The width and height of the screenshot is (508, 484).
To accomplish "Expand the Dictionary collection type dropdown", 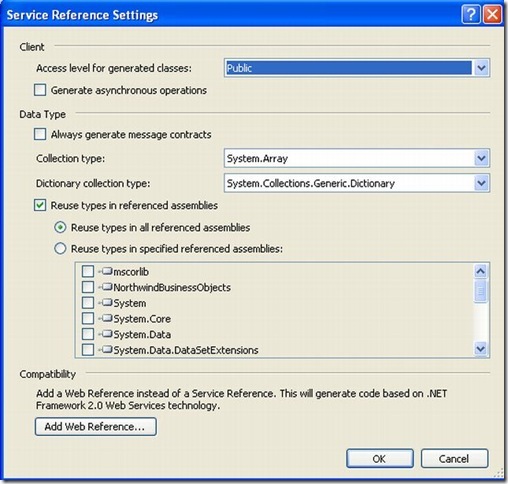I will [481, 183].
